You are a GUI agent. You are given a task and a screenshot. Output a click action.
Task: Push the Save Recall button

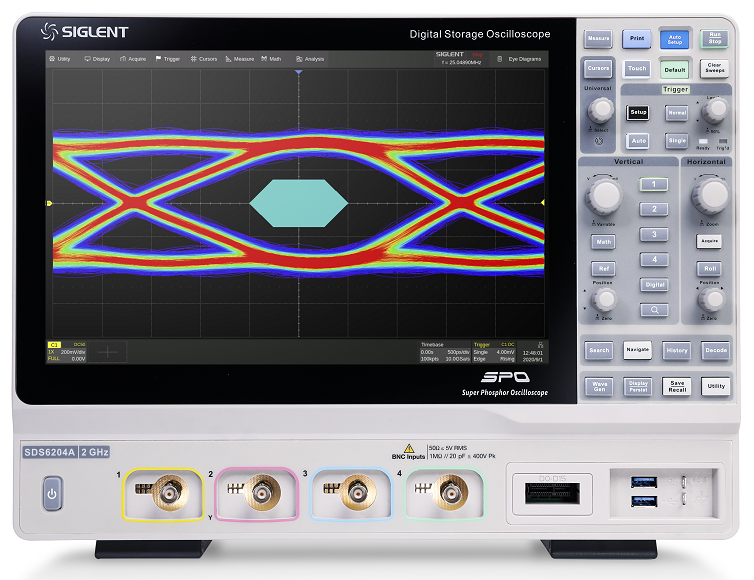coord(677,387)
